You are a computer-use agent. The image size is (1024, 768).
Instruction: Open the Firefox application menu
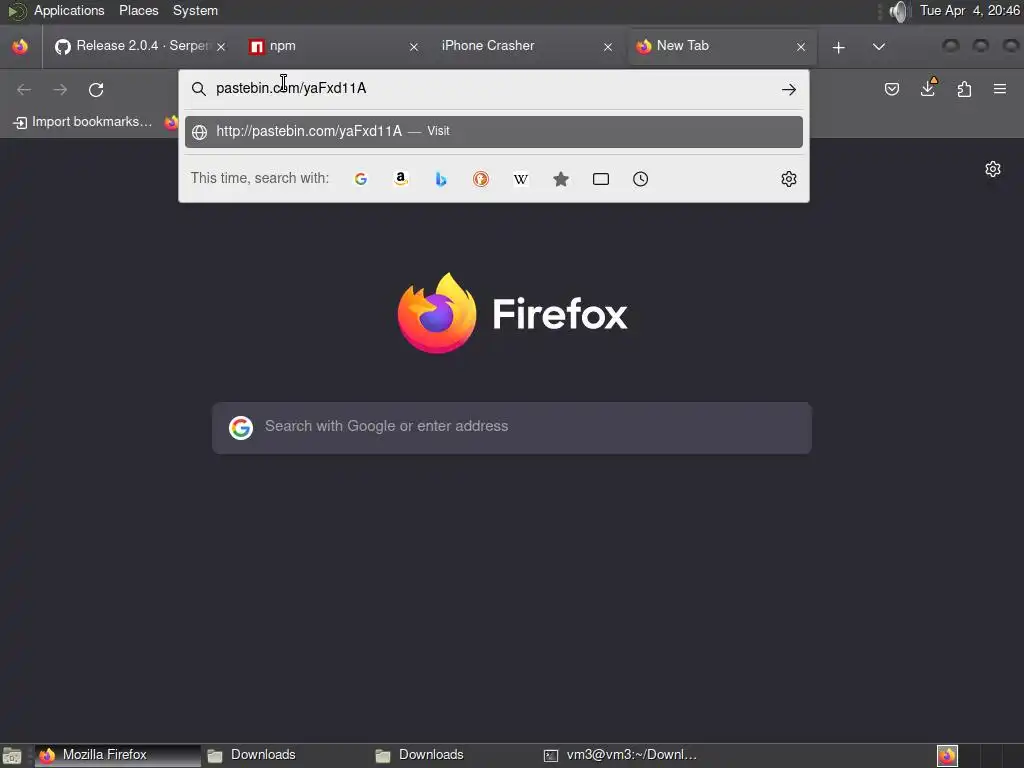point(1000,89)
